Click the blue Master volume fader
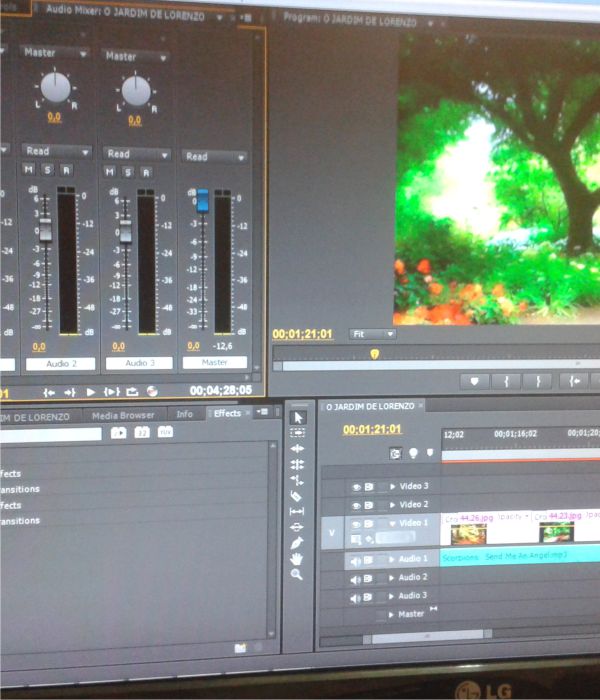 tap(203, 201)
